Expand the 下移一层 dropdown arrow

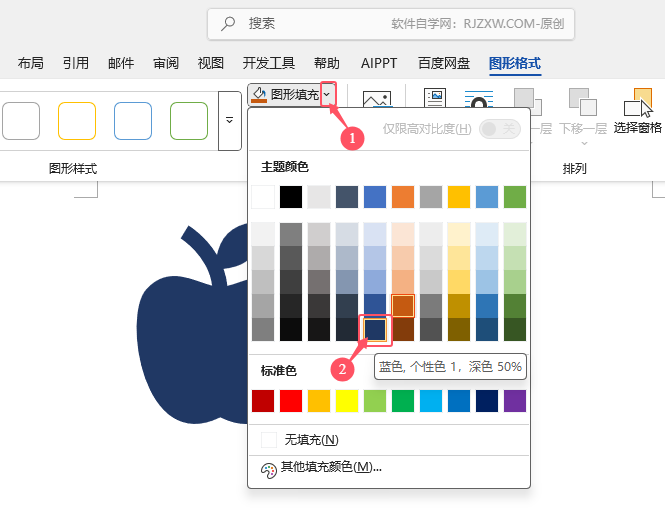pyautogui.click(x=584, y=143)
